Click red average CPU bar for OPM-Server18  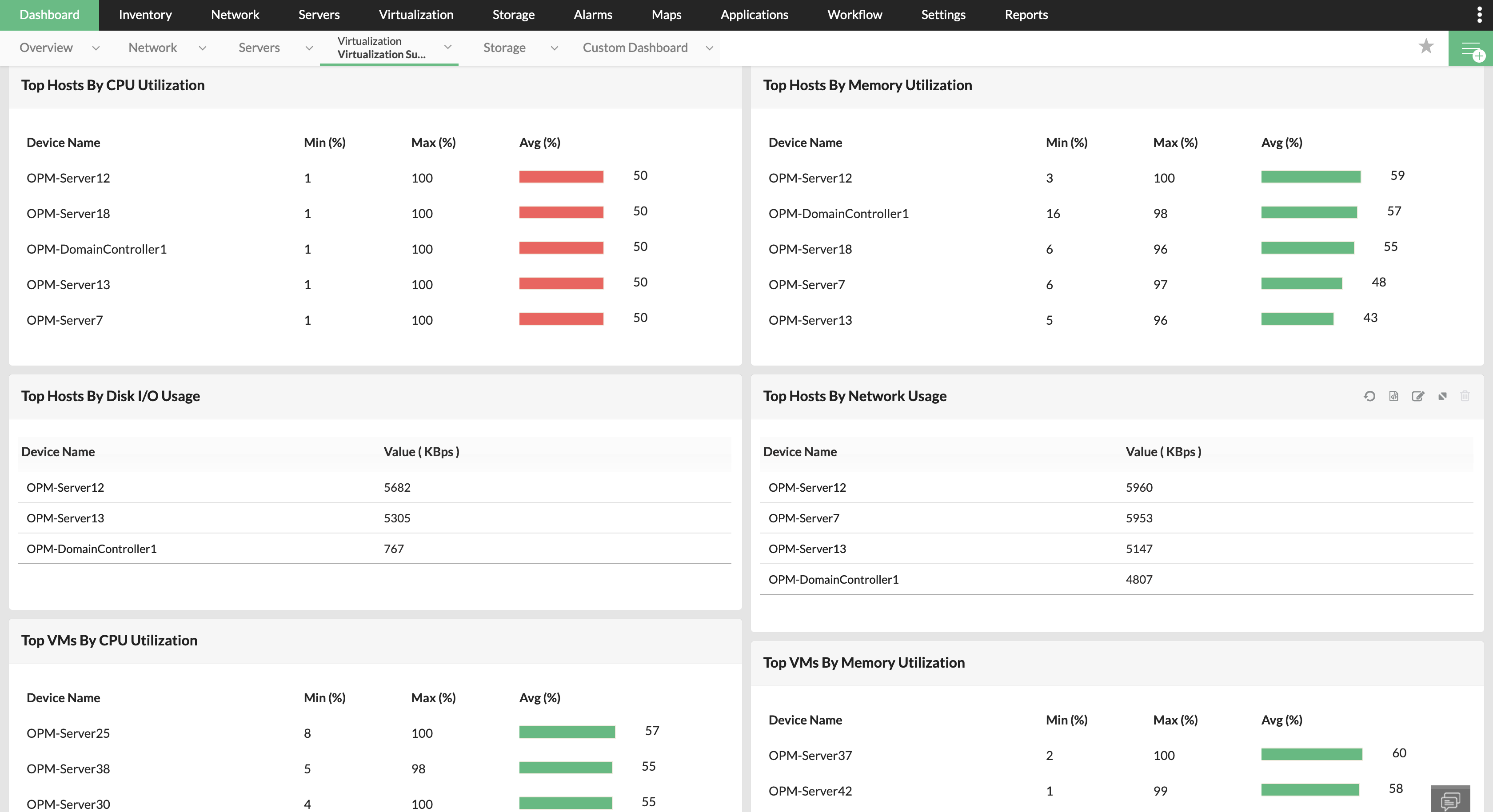[560, 213]
